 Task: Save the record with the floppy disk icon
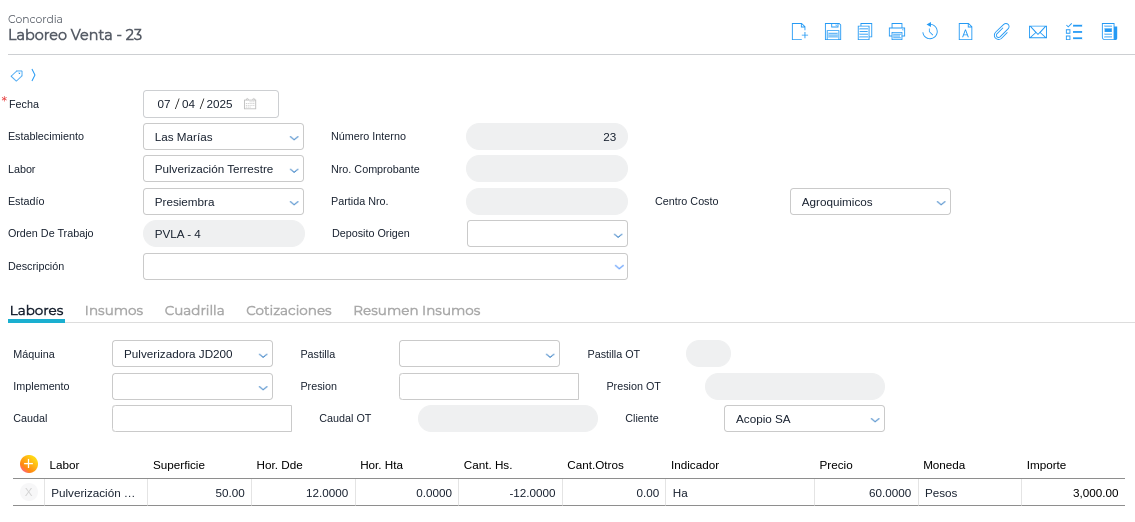[832, 31]
